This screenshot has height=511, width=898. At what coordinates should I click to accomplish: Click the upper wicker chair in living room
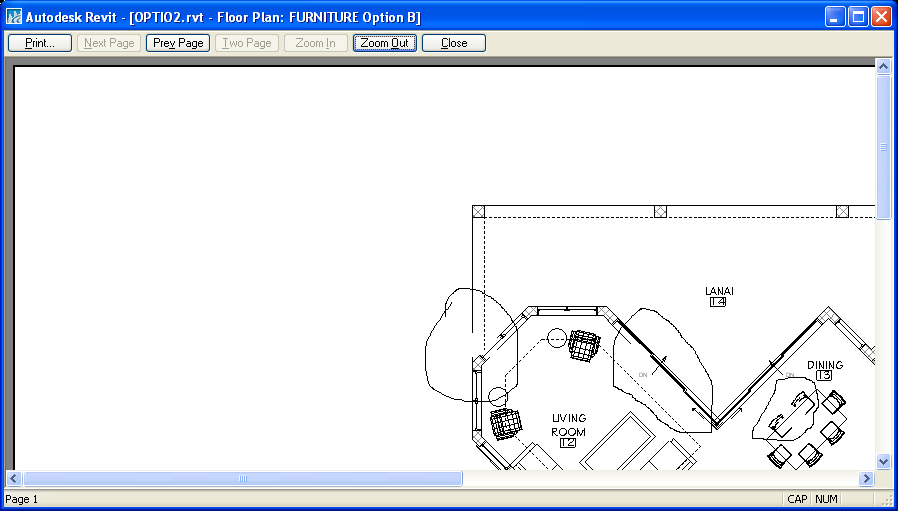pyautogui.click(x=585, y=345)
